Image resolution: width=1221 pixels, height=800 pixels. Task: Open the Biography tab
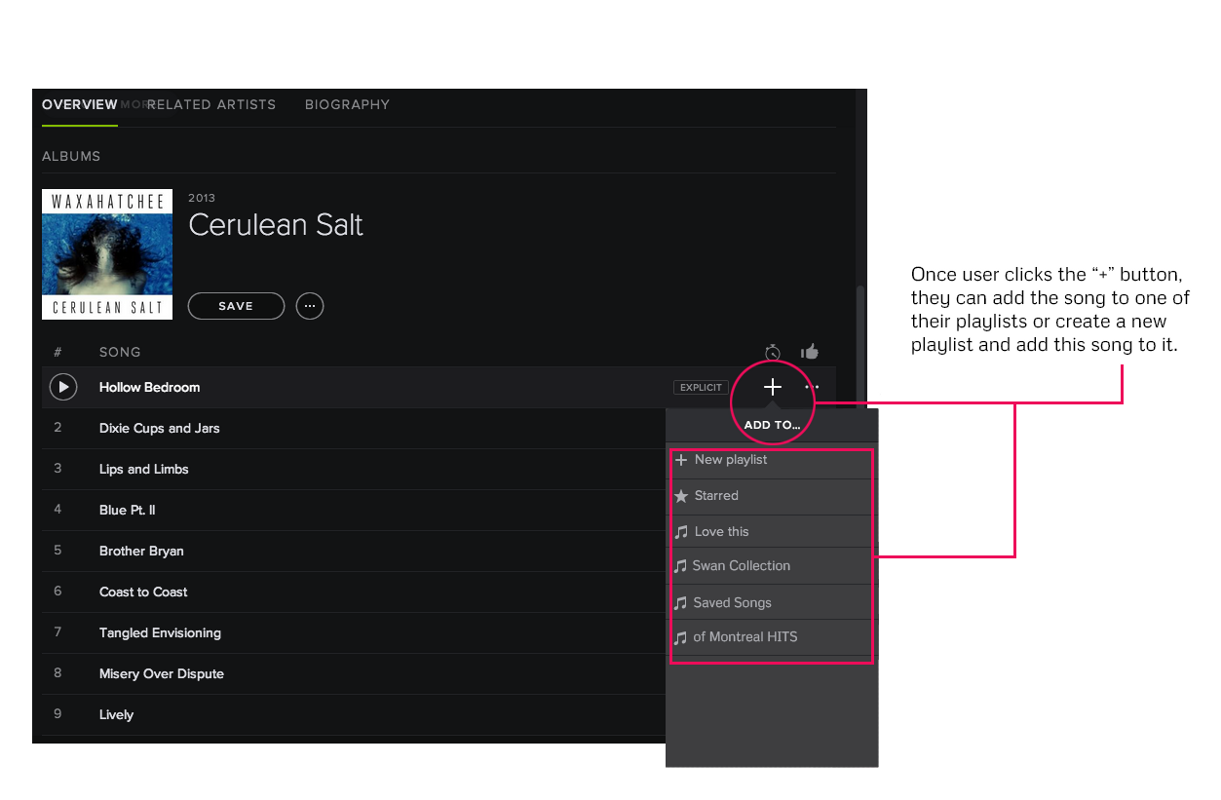(347, 104)
